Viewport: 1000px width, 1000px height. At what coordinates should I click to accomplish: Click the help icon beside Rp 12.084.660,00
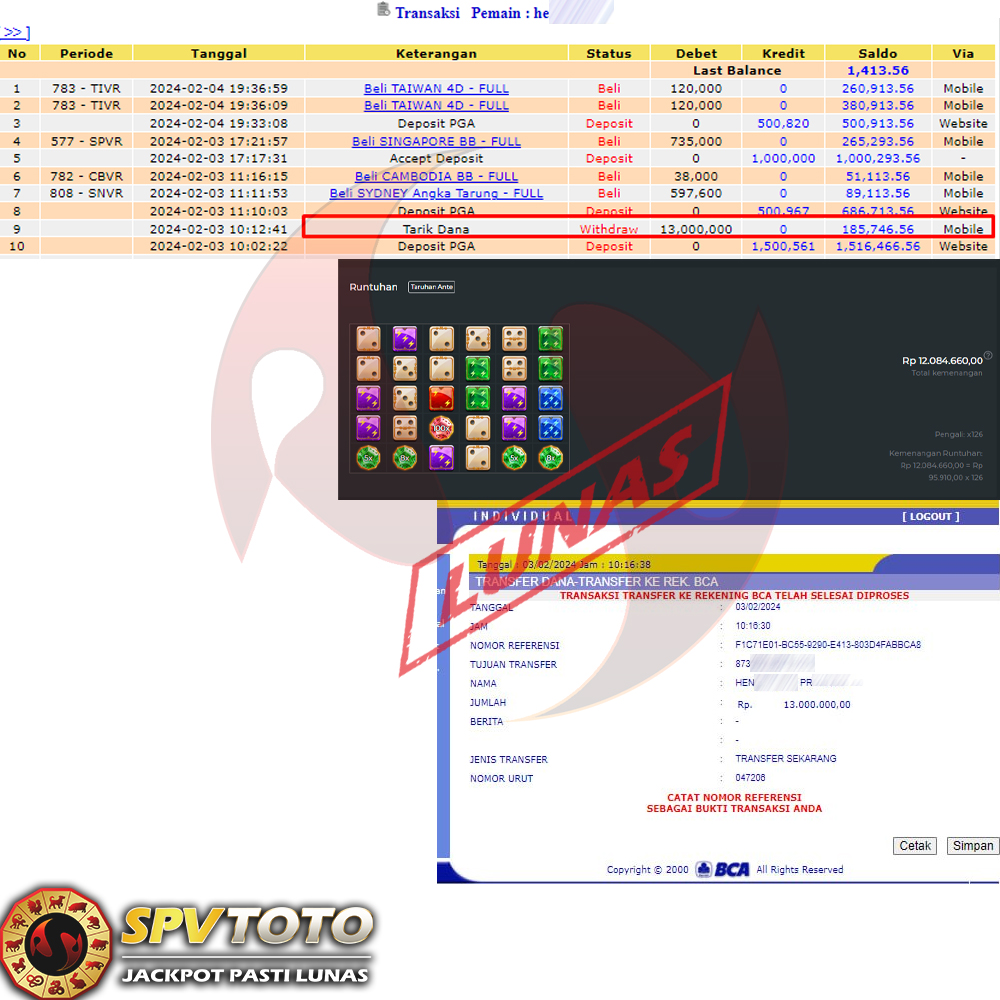click(x=988, y=355)
